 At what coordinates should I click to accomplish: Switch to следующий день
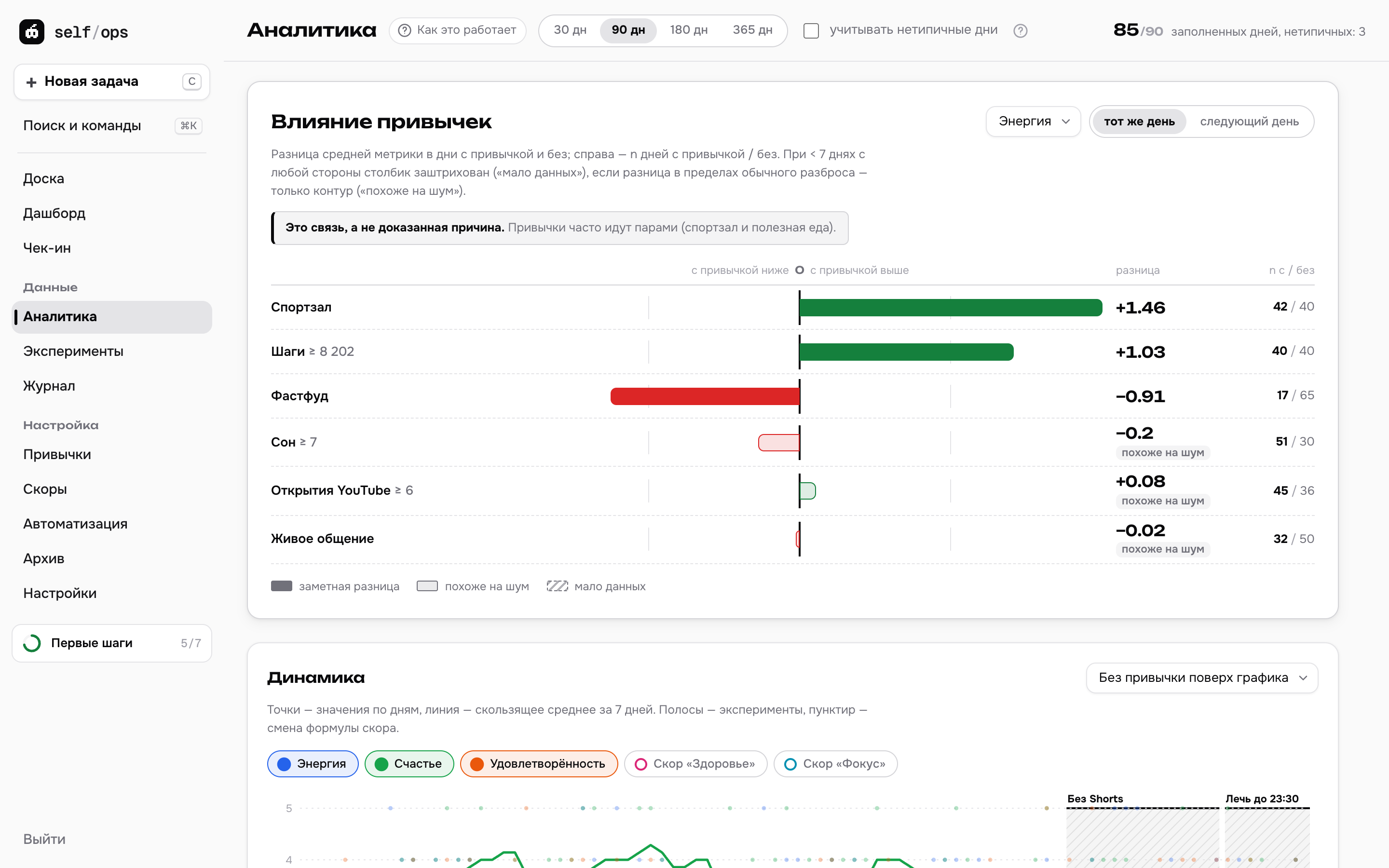(x=1249, y=122)
